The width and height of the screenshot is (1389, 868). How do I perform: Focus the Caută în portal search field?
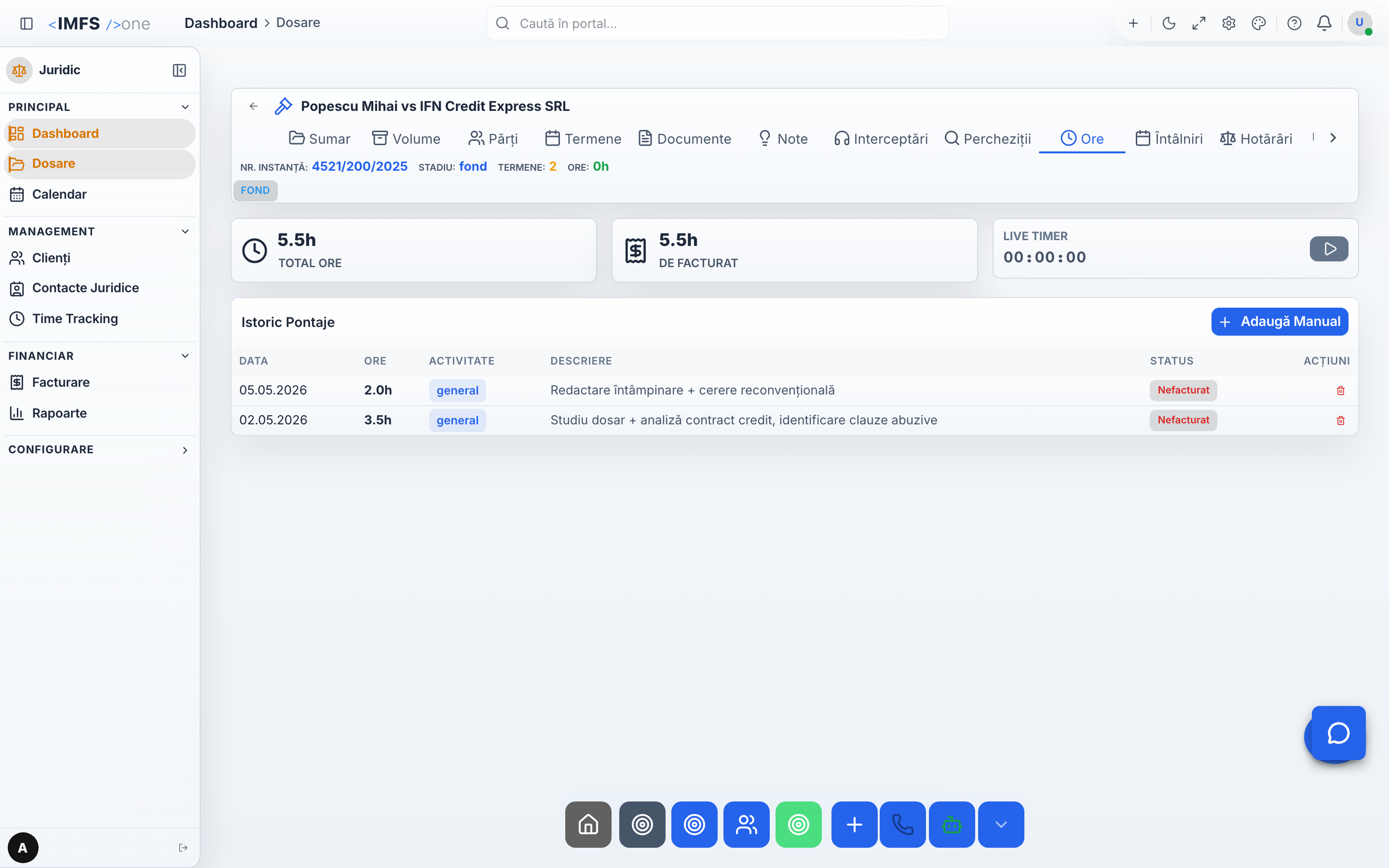tap(718, 24)
